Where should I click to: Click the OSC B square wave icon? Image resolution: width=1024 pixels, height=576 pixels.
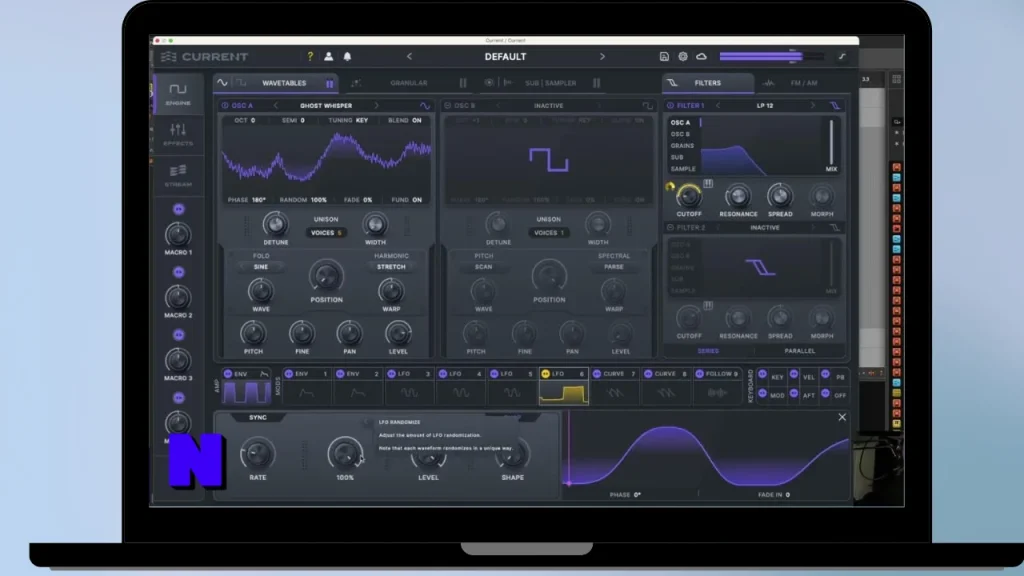point(647,106)
